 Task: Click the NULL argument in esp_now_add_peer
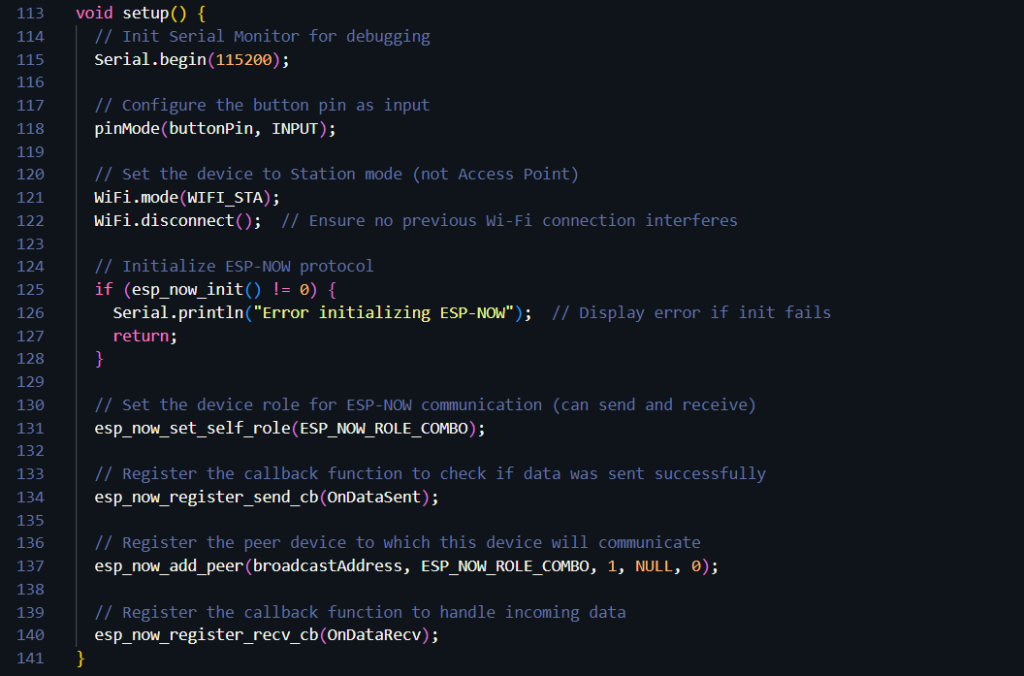click(x=654, y=566)
